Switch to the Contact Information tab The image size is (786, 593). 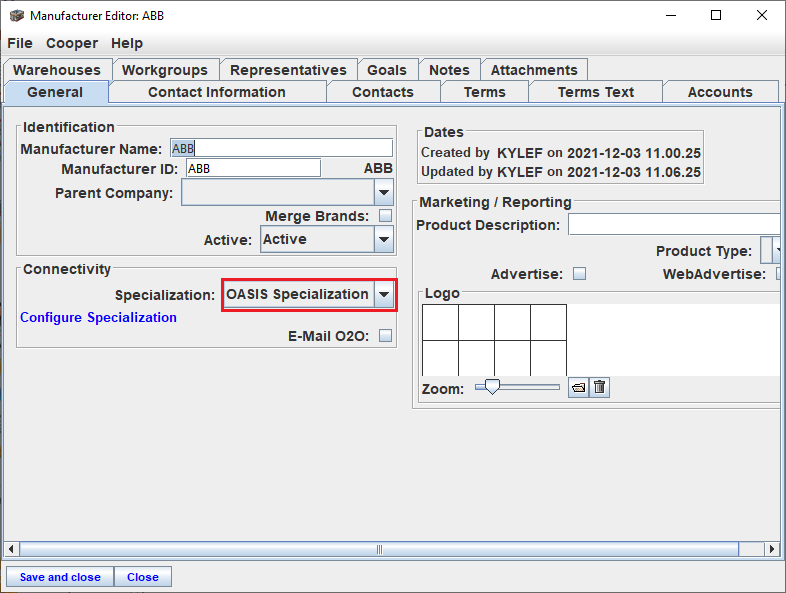point(217,92)
